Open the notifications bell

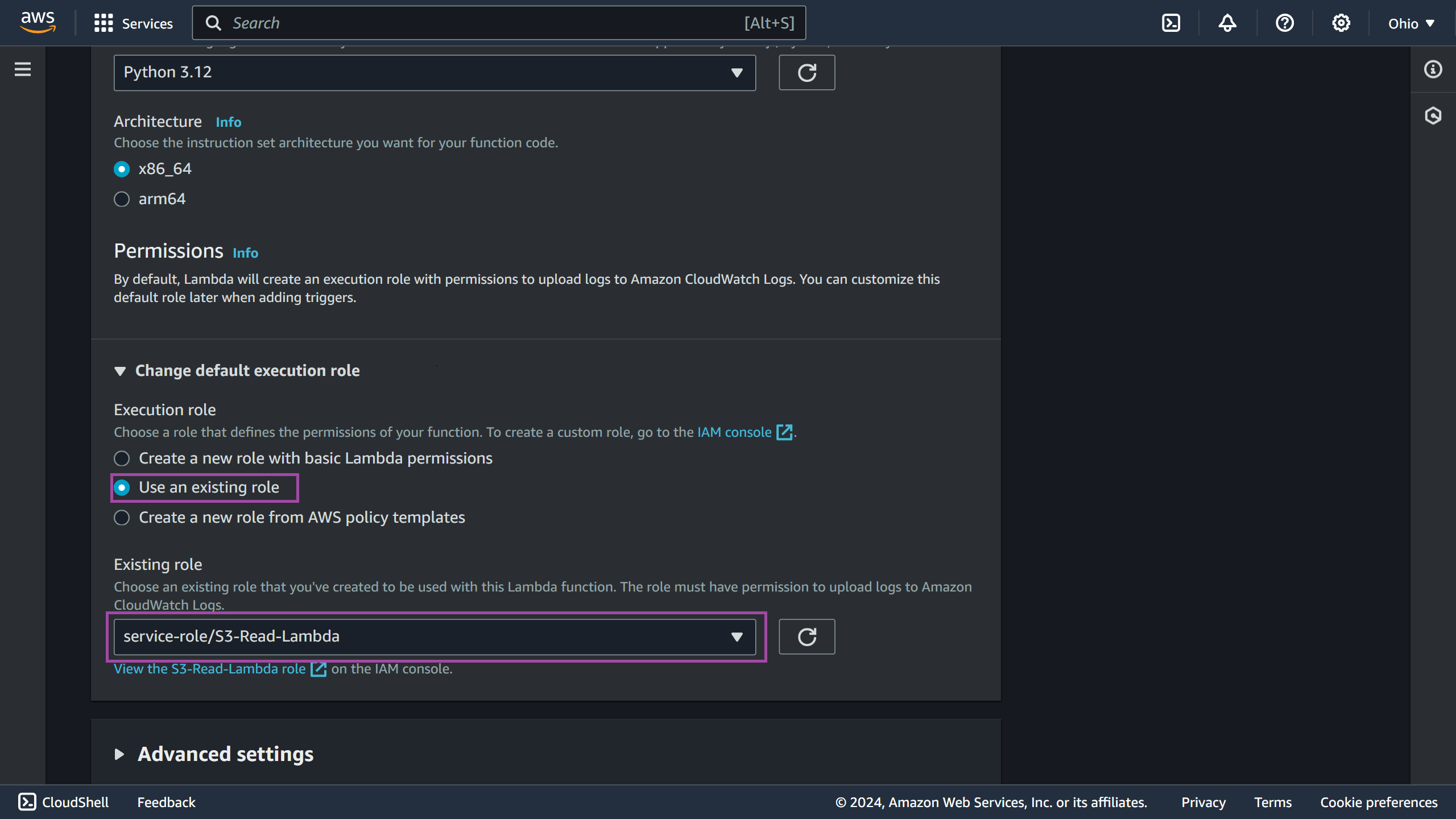click(1227, 23)
